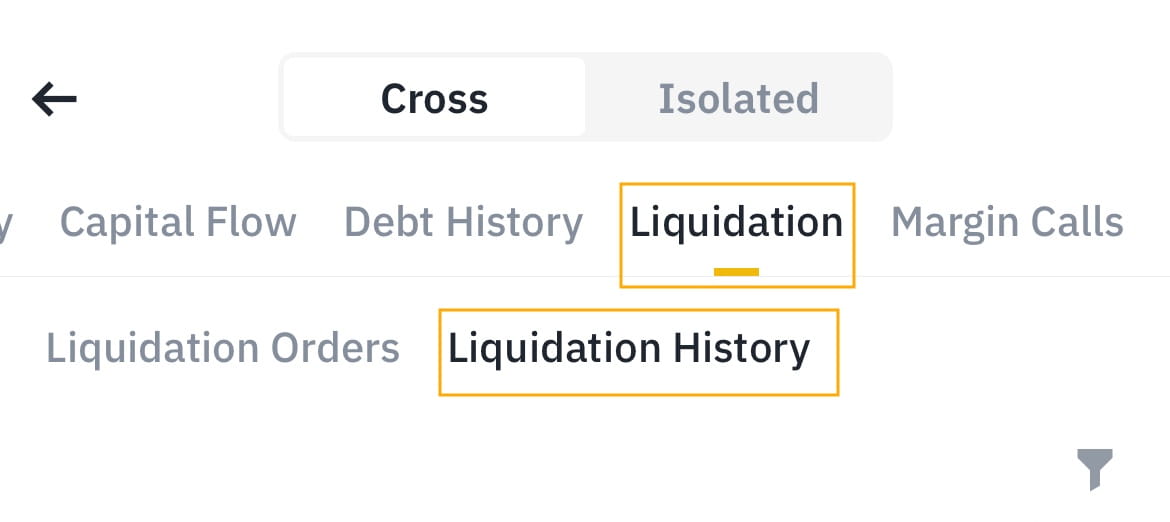View debt history records

(x=463, y=222)
